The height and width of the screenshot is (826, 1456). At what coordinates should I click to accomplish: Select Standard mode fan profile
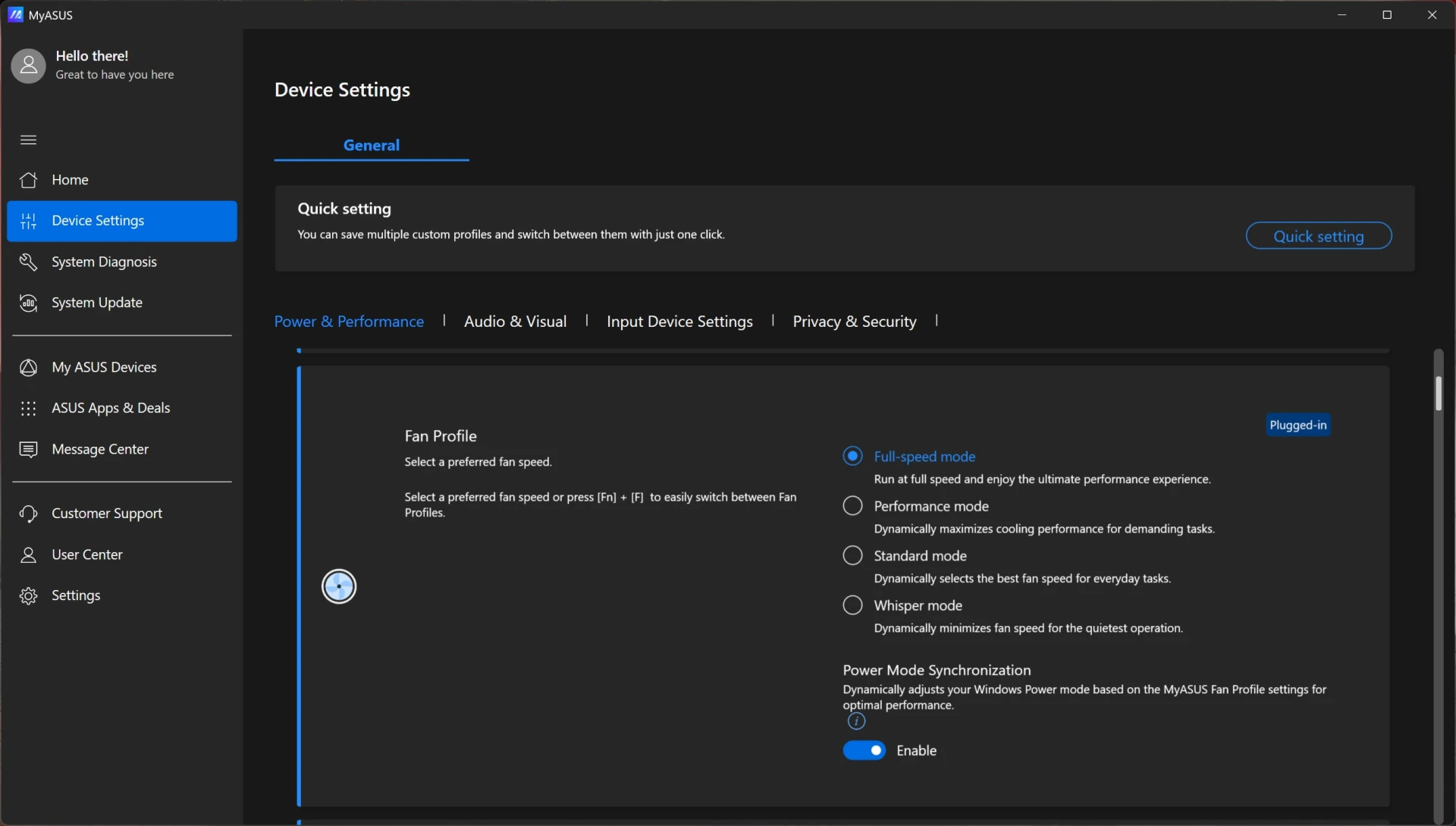tap(852, 555)
